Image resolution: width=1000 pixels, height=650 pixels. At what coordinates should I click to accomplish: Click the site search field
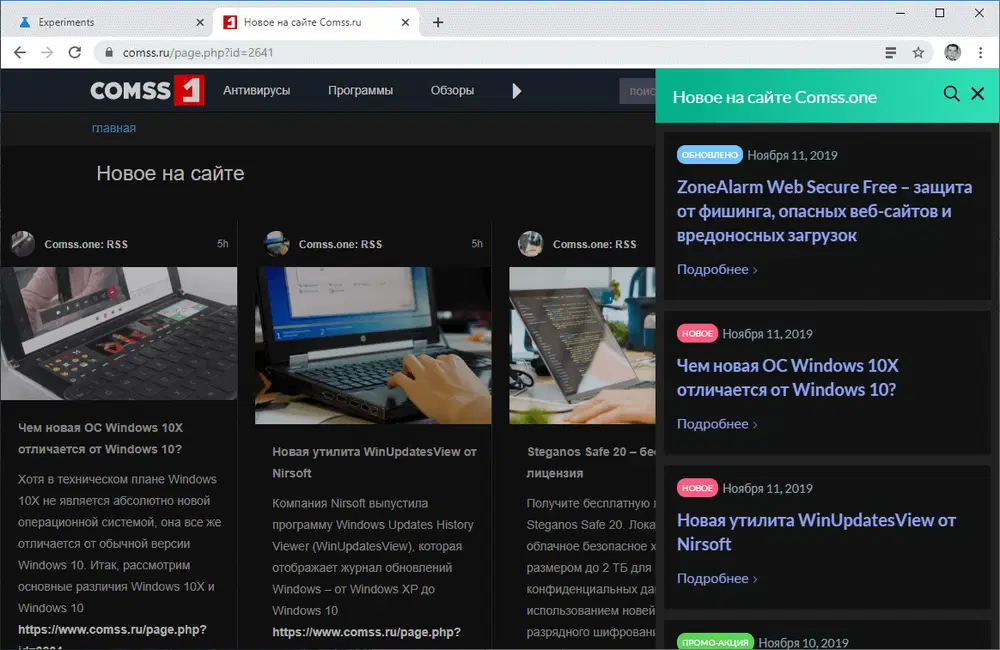[x=637, y=91]
